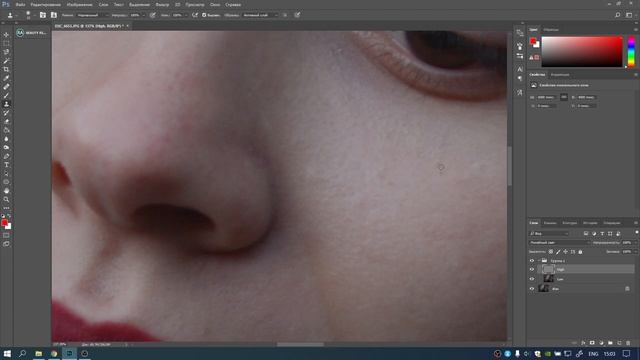Select the Ellipse shape tool

point(6,182)
